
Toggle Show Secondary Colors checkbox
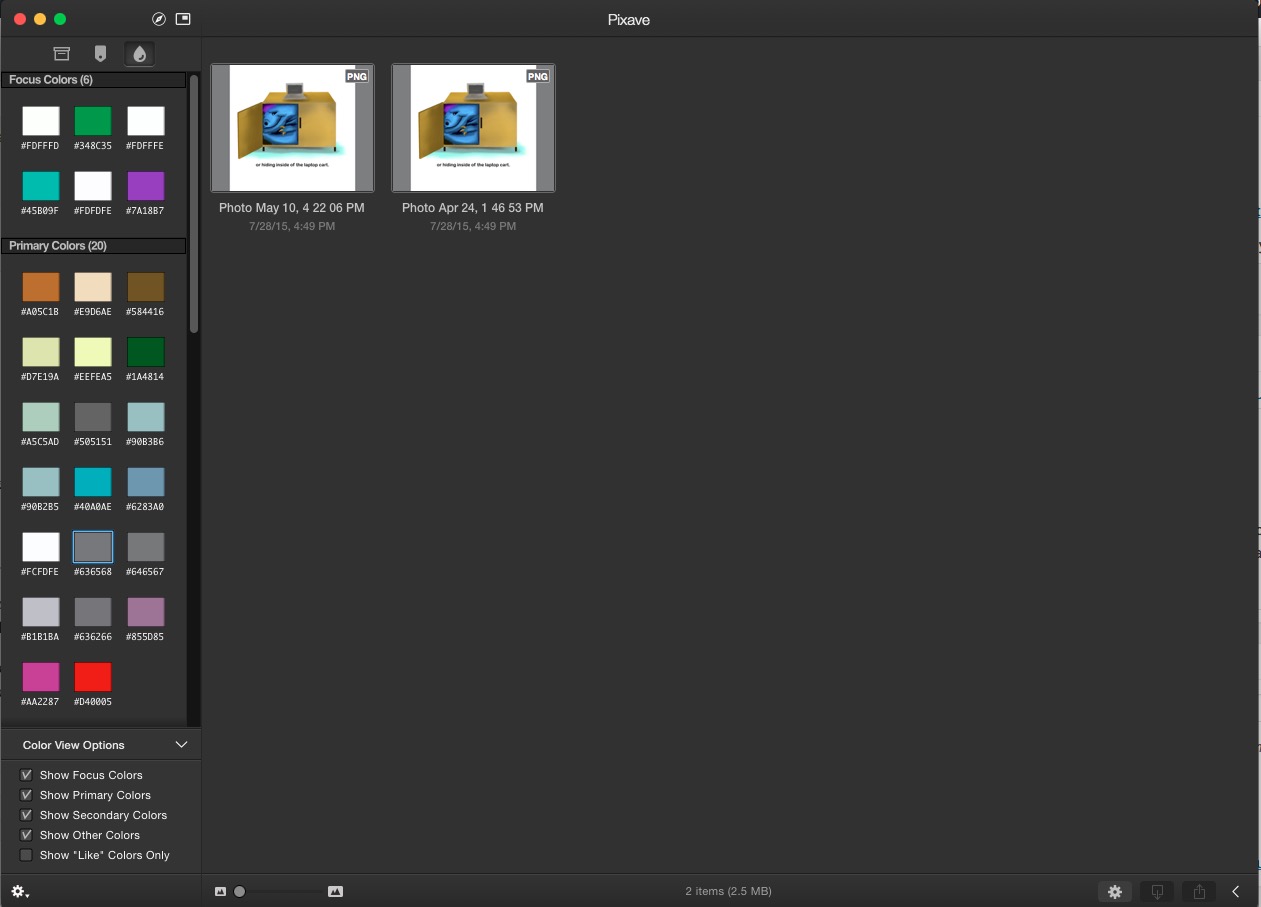27,815
